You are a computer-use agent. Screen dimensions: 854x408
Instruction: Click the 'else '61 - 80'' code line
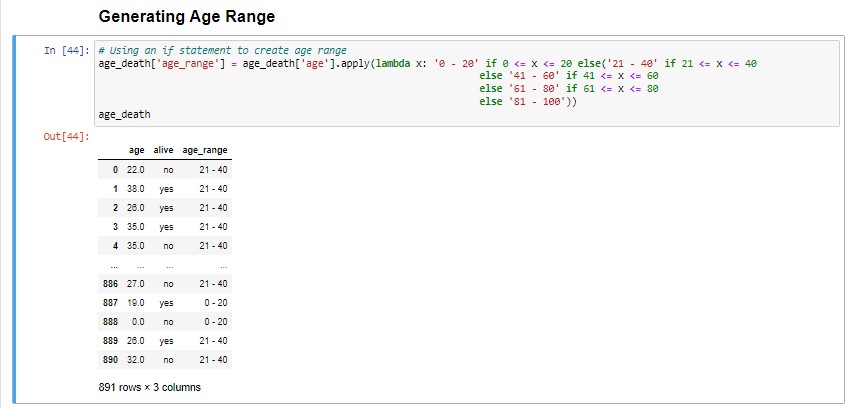click(569, 88)
